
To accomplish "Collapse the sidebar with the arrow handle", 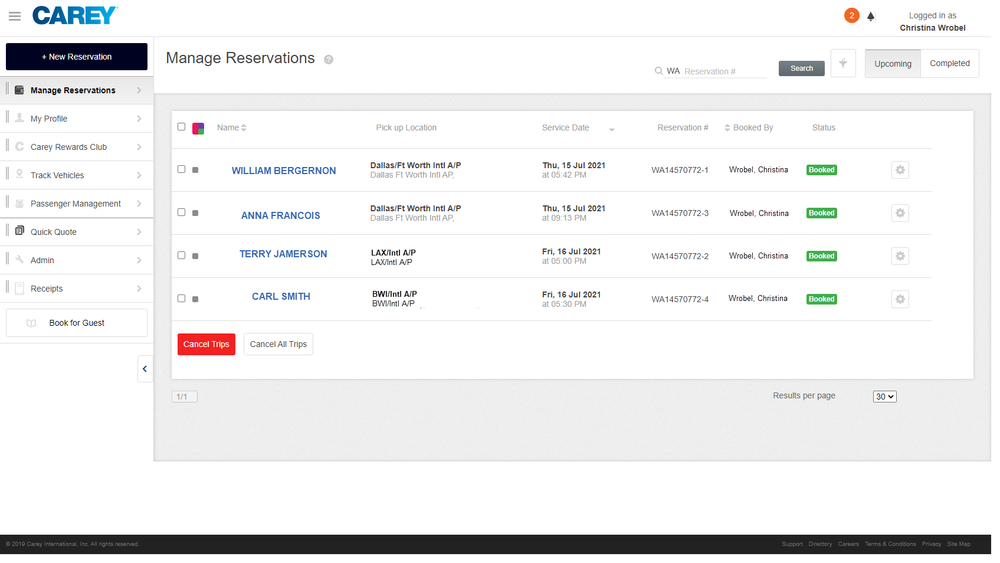I will coord(145,369).
